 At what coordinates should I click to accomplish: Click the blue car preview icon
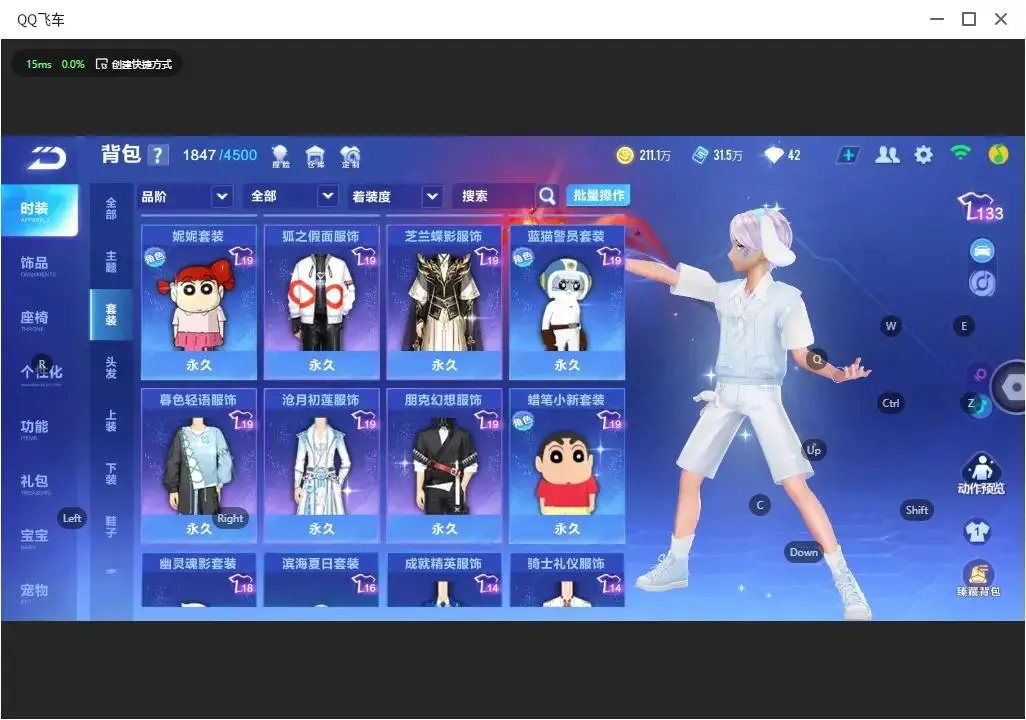pos(982,251)
